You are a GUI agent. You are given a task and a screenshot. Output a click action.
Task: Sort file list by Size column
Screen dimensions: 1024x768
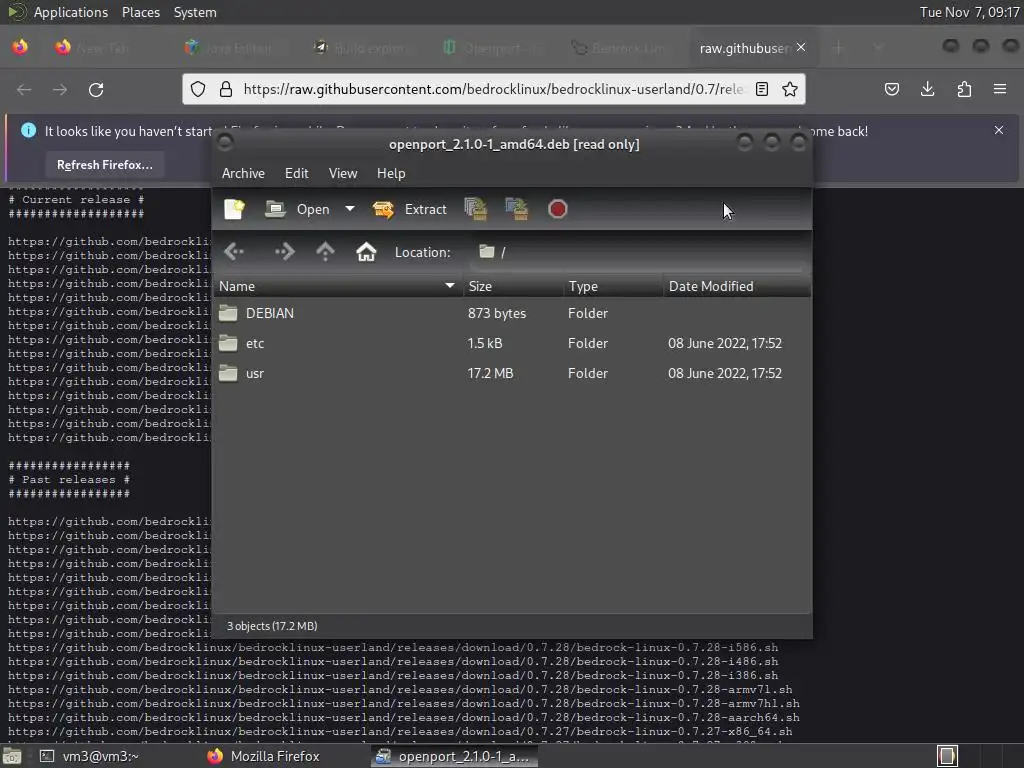pos(513,286)
